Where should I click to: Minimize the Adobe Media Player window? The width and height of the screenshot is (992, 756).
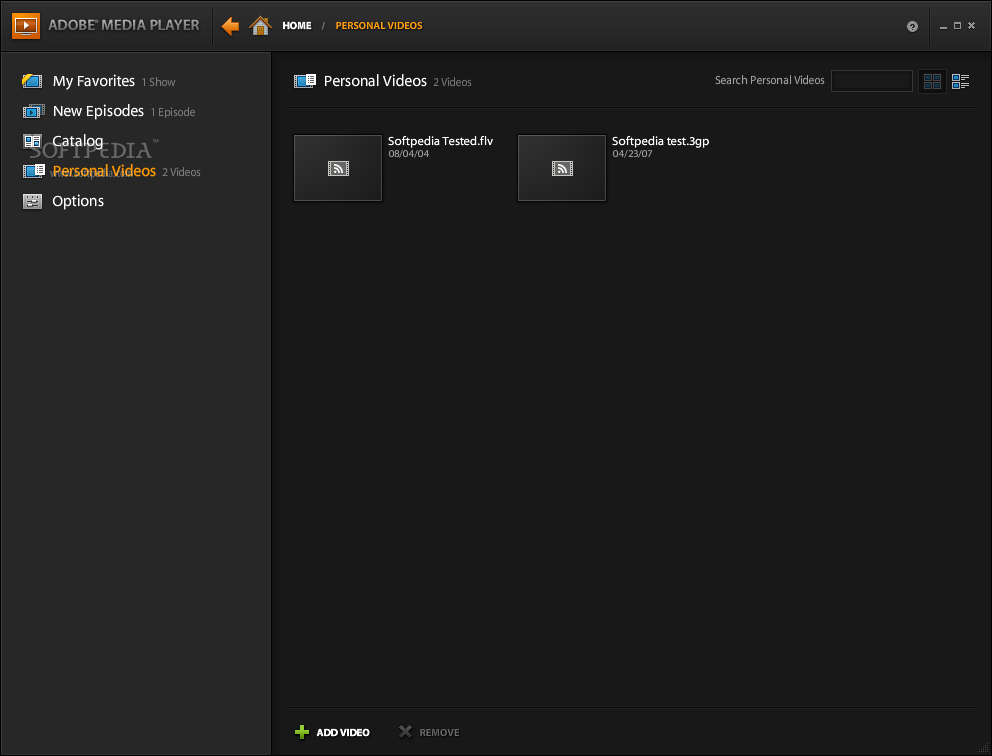943,27
